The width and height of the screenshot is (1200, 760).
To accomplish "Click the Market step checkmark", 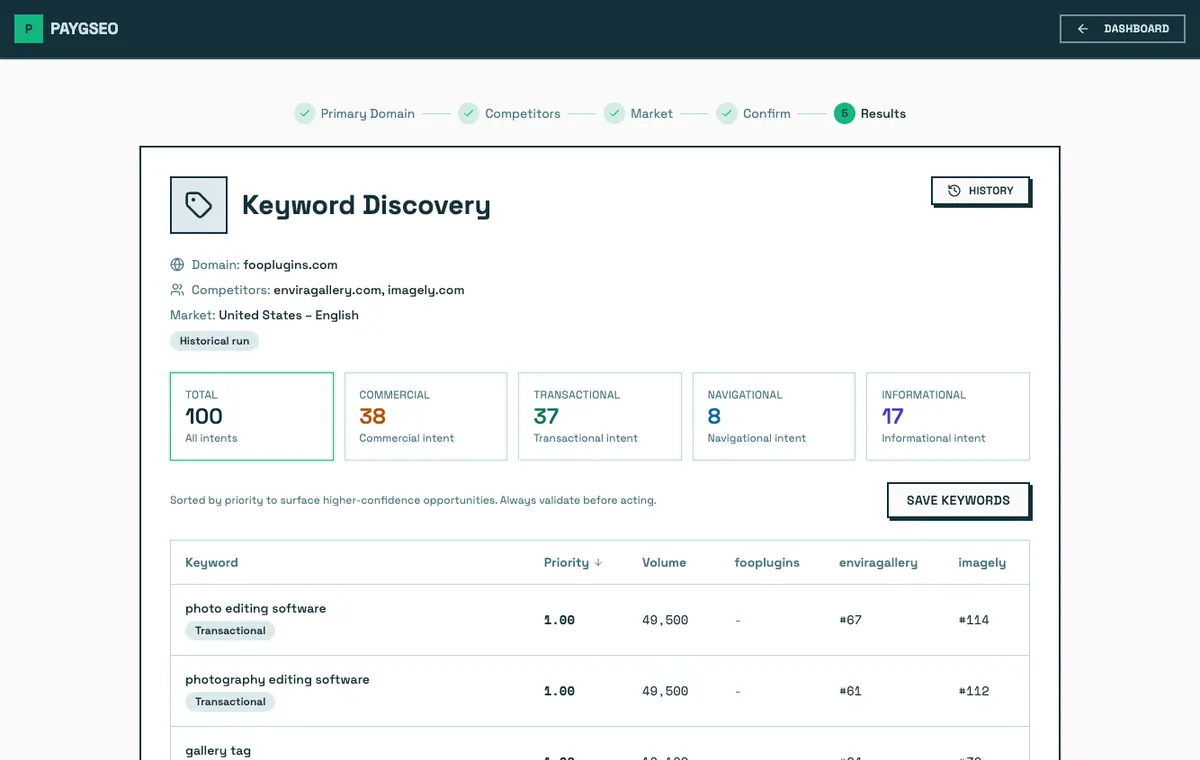I will 614,113.
